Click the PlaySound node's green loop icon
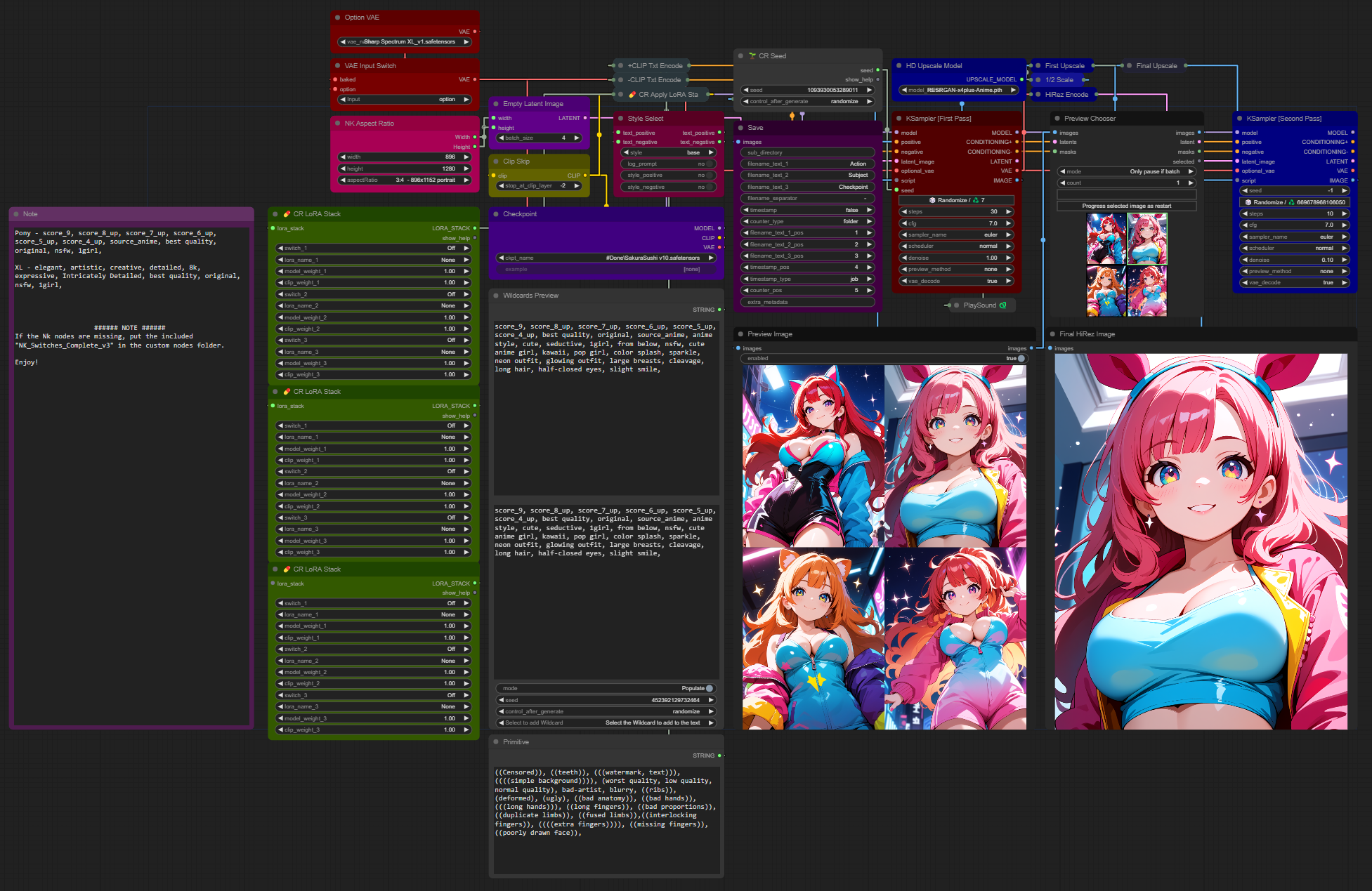The width and height of the screenshot is (1372, 891). 1002,305
